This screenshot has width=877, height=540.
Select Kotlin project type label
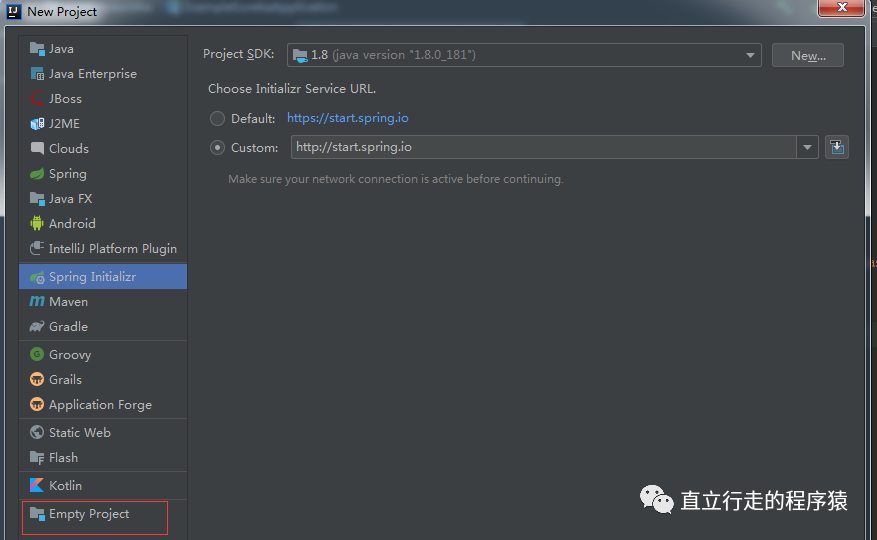tap(65, 486)
